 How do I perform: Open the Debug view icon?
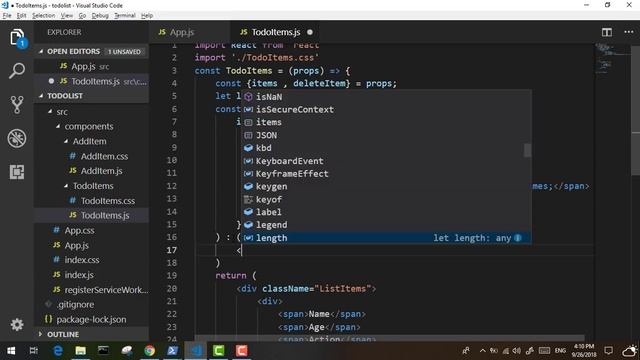pos(17,138)
